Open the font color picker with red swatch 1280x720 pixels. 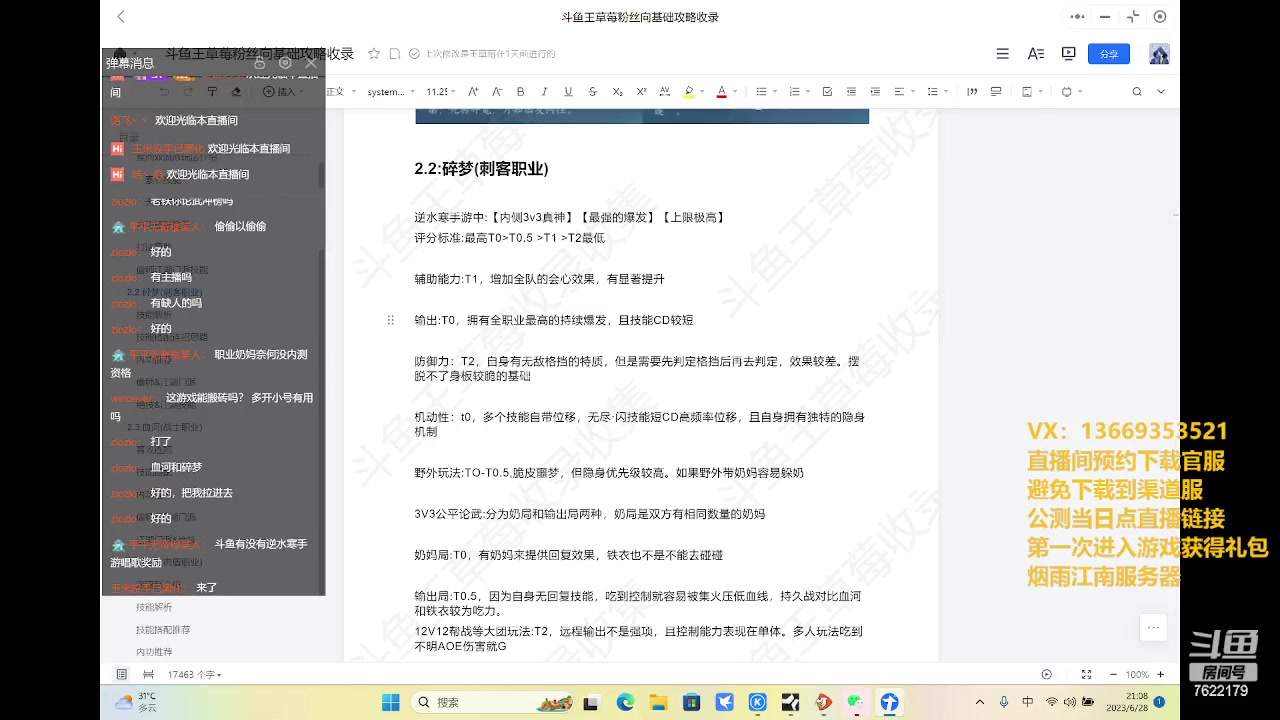tap(721, 91)
